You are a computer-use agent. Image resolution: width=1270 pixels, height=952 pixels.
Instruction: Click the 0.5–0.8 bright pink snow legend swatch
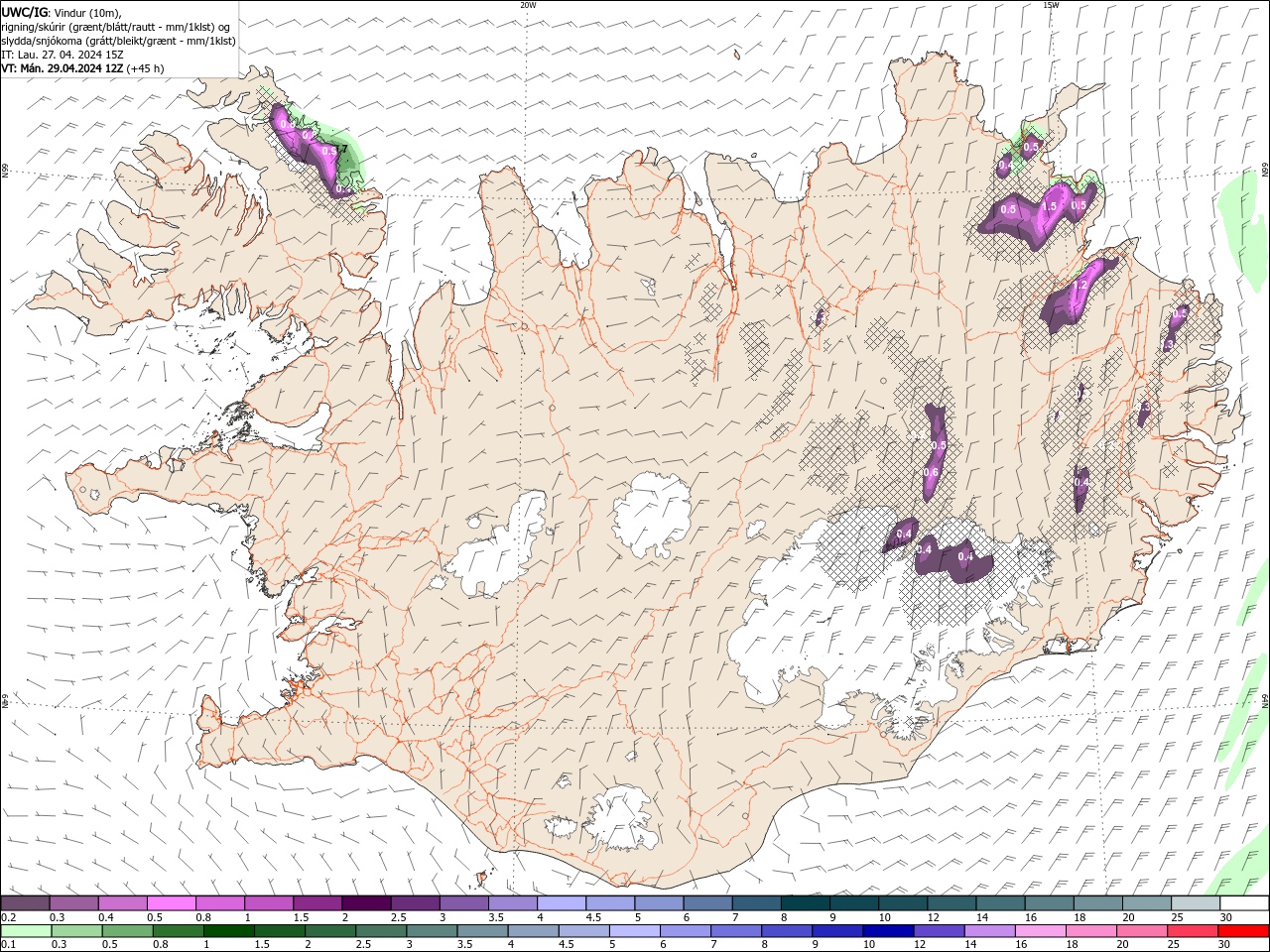pyautogui.click(x=172, y=903)
